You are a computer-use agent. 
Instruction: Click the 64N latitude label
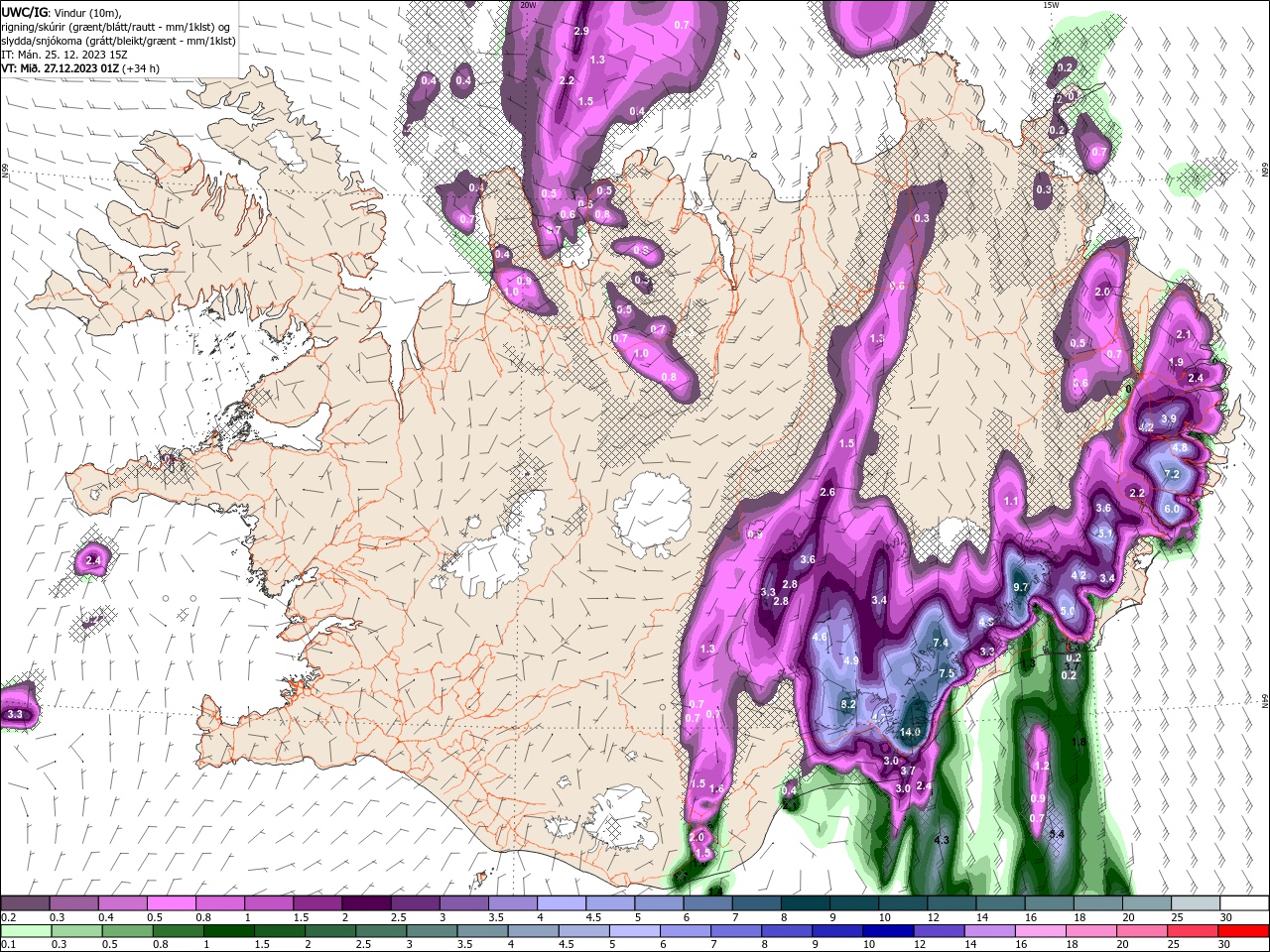point(1265,701)
